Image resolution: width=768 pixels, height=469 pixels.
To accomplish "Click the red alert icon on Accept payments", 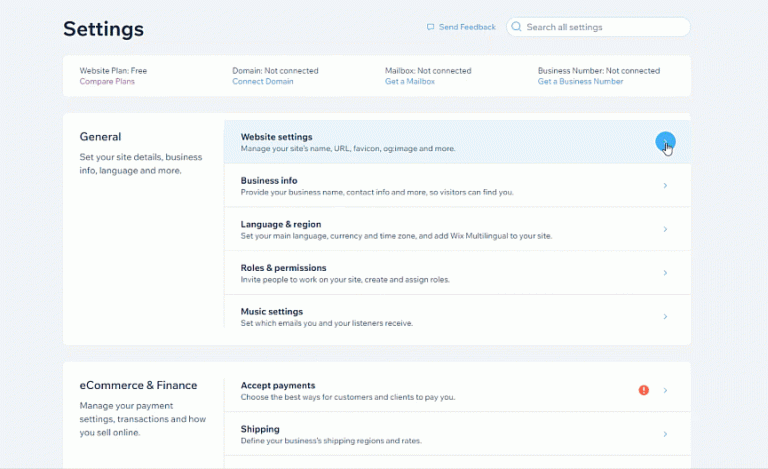I will (644, 390).
